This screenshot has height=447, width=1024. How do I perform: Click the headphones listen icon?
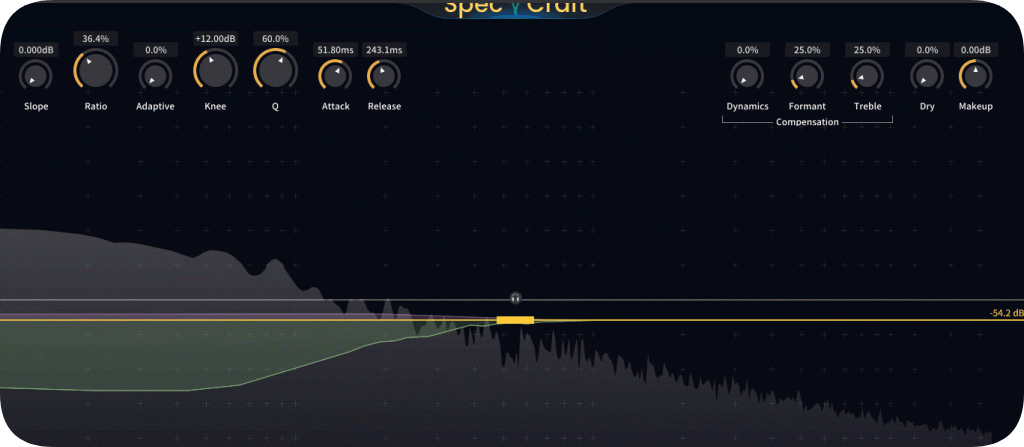click(x=516, y=298)
